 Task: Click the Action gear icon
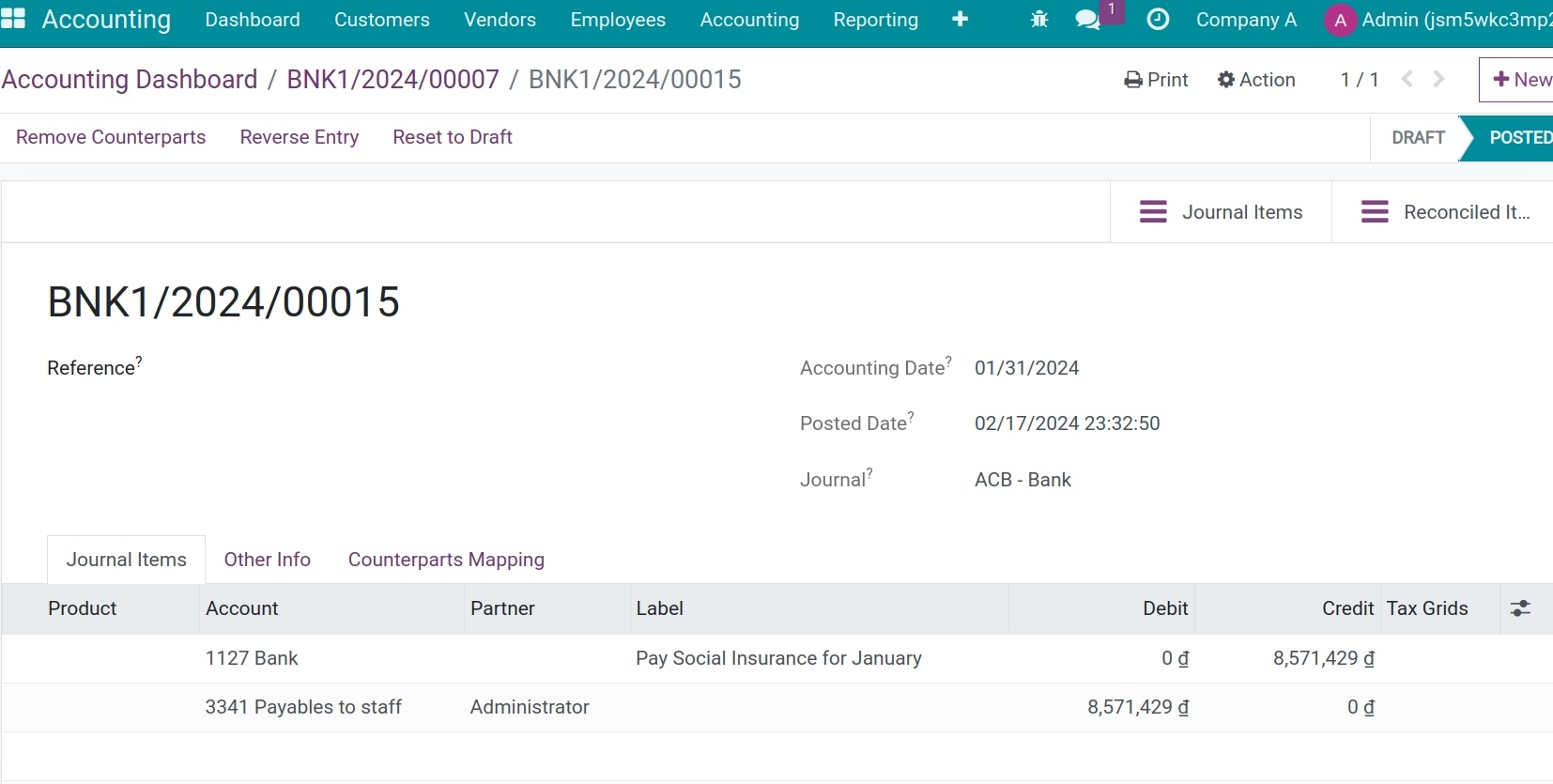[1226, 80]
